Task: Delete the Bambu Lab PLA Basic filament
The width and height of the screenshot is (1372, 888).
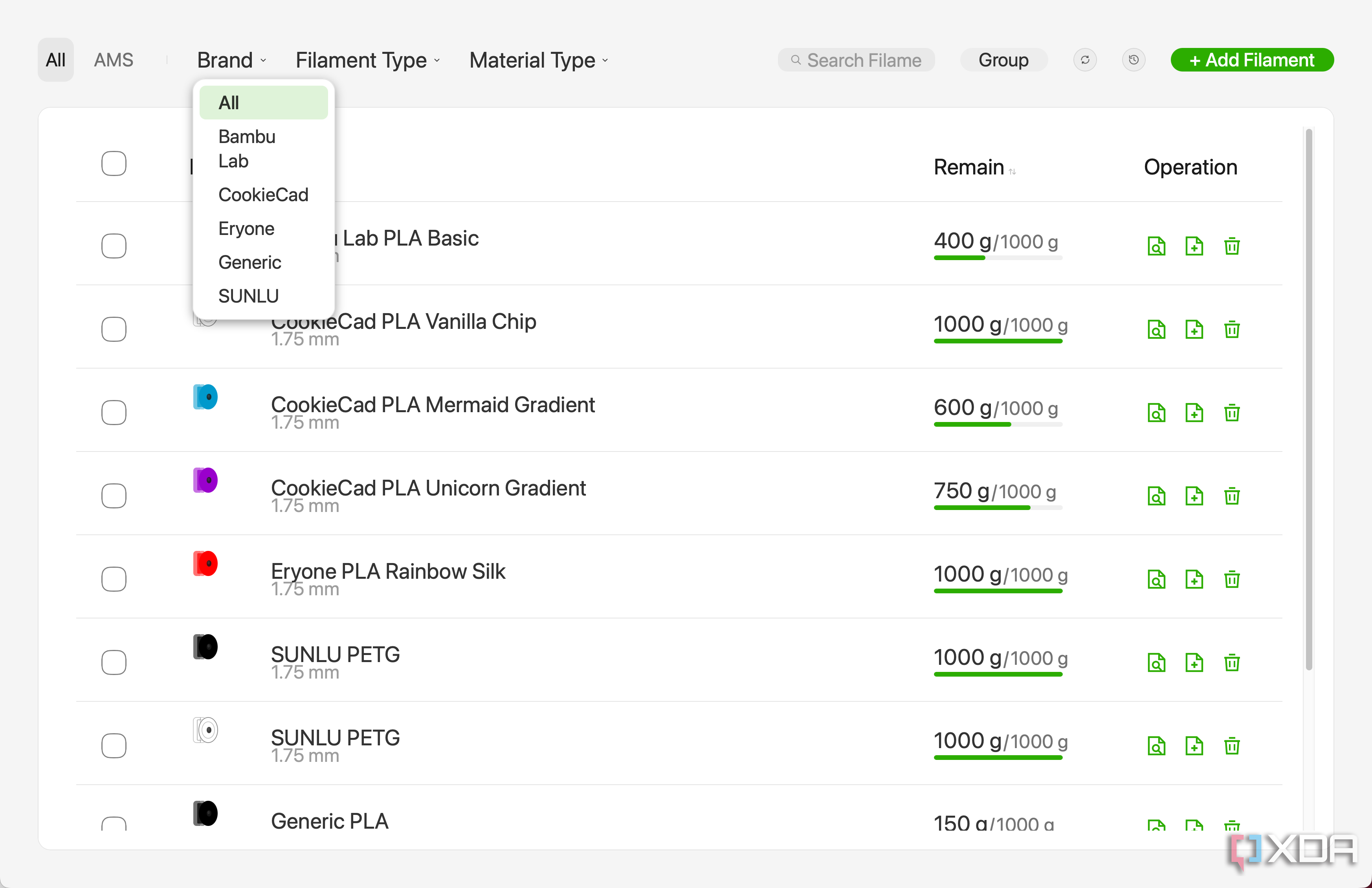Action: 1232,246
